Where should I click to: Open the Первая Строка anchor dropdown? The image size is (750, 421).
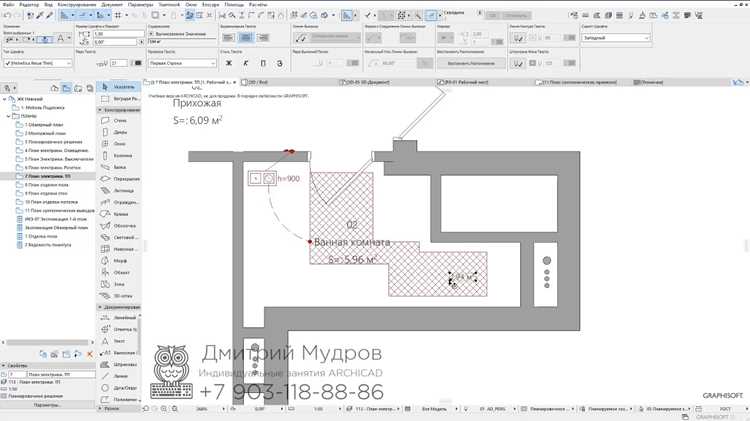pos(182,63)
